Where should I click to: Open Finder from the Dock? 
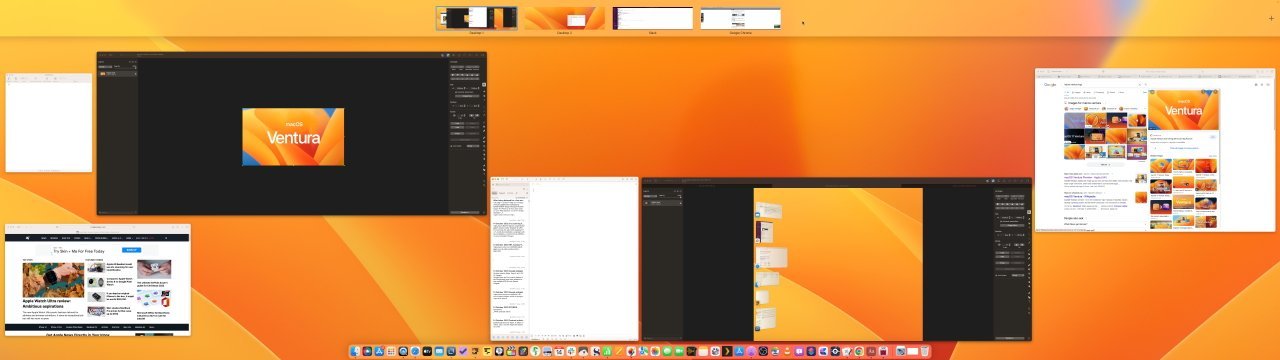(355, 351)
